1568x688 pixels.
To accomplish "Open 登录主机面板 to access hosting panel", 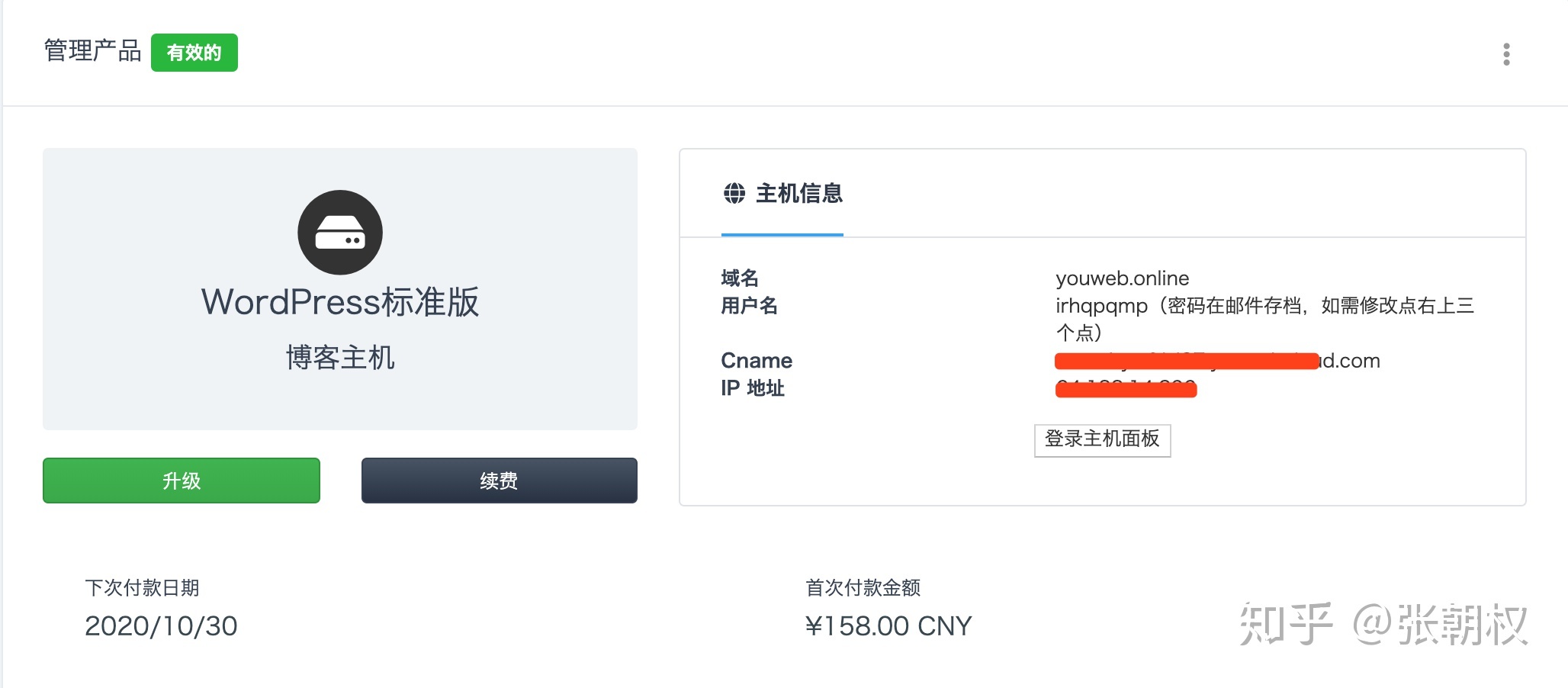I will (x=1102, y=440).
